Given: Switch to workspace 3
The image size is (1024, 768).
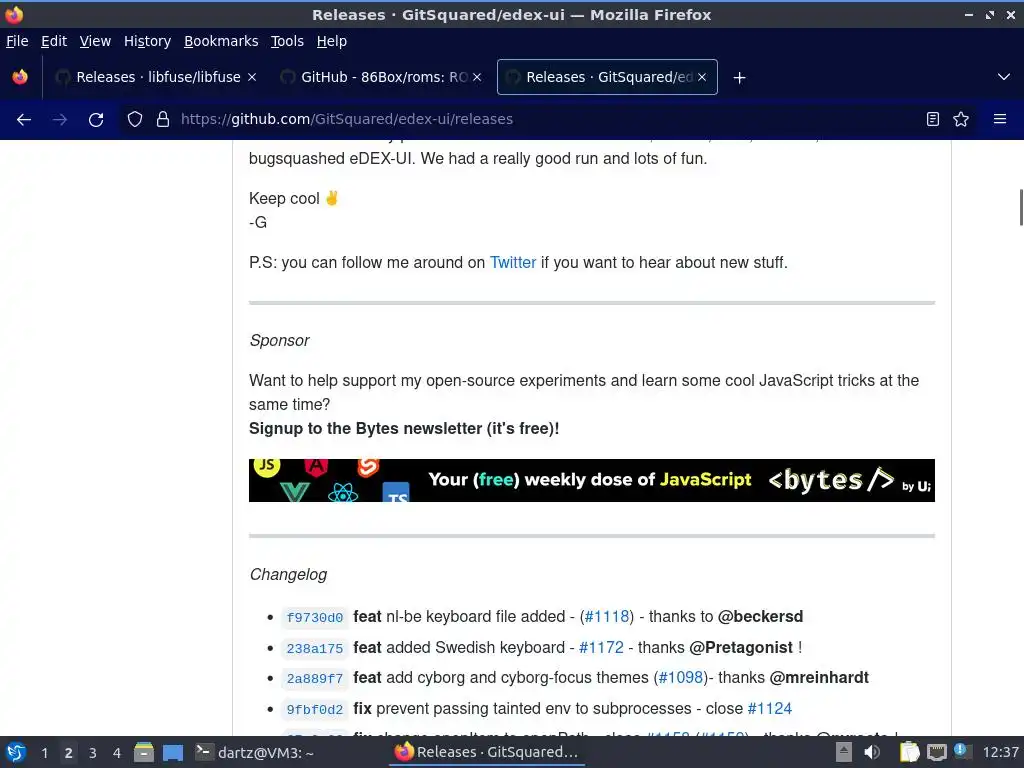Looking at the screenshot, I should (93, 753).
